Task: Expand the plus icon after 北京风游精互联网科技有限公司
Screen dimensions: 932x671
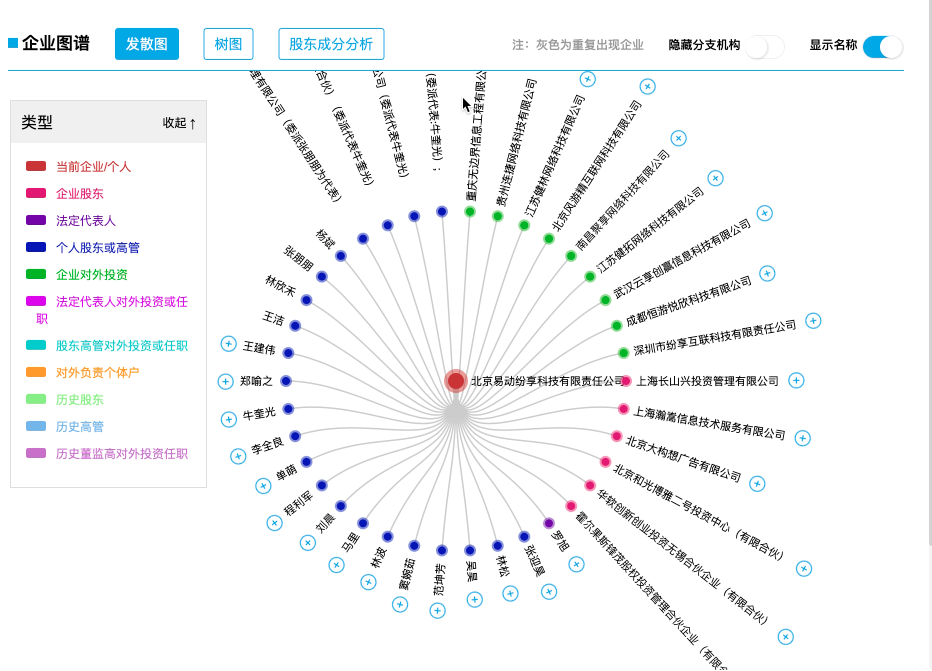Action: pyautogui.click(x=647, y=87)
